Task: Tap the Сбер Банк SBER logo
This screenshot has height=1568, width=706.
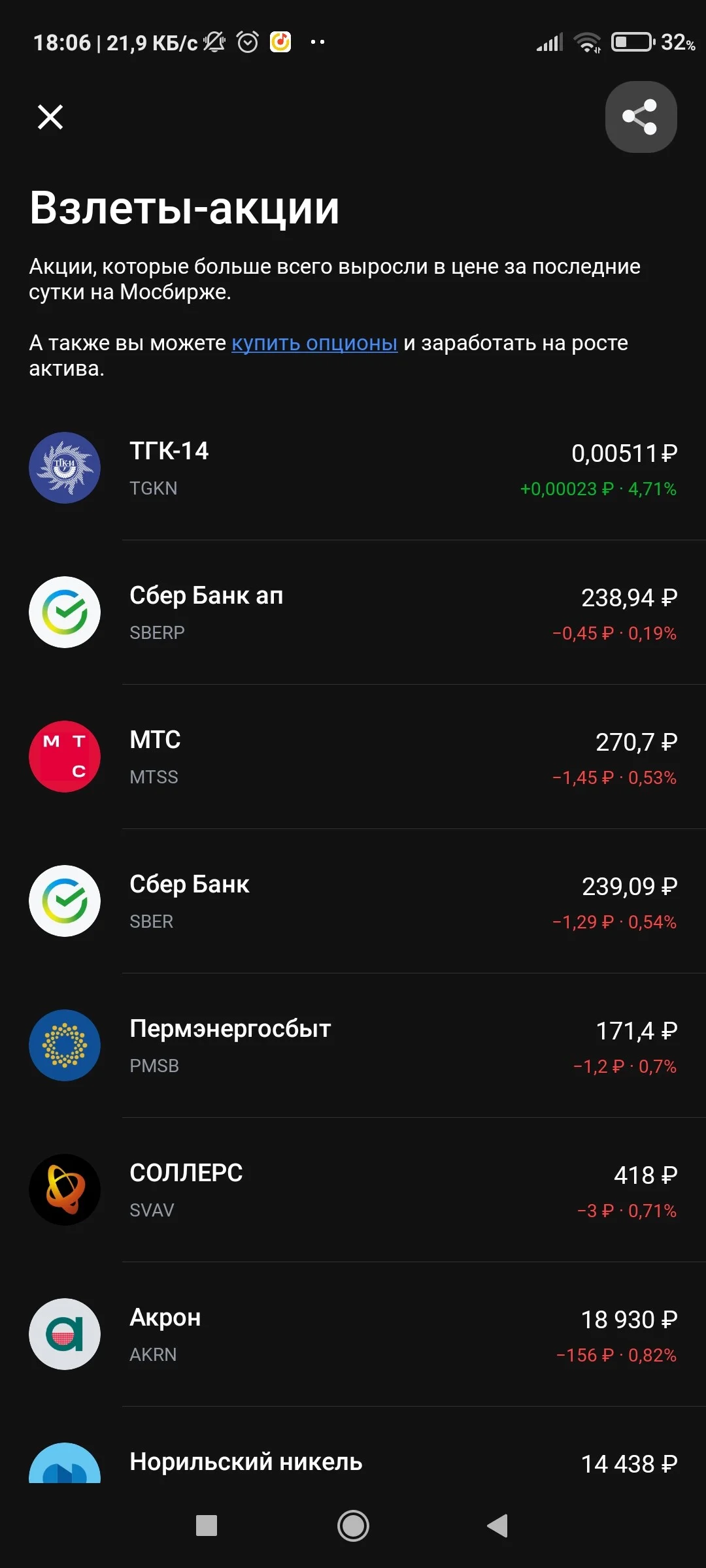Action: pyautogui.click(x=65, y=901)
